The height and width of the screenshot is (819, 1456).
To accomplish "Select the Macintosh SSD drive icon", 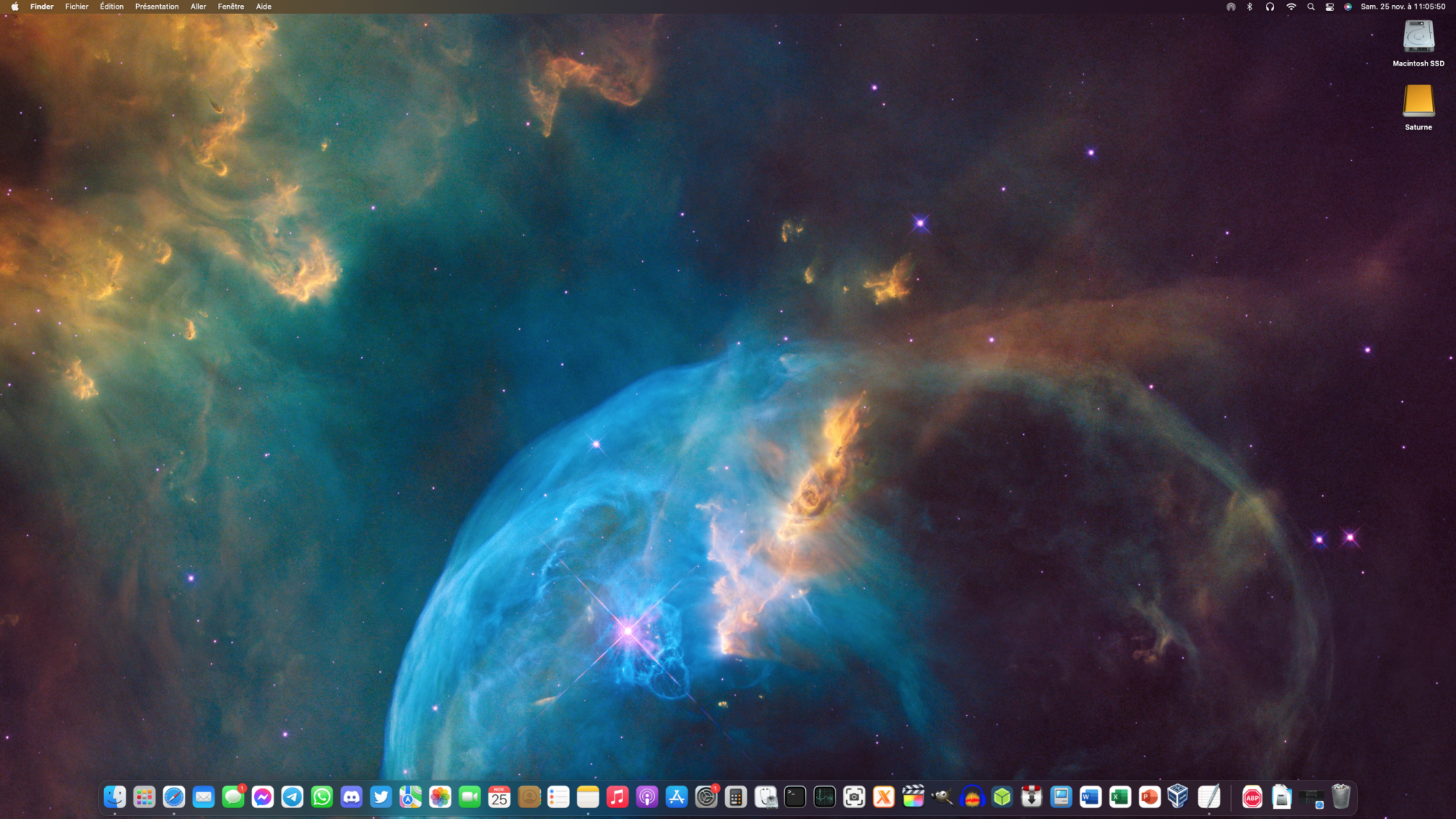I will coord(1418,38).
